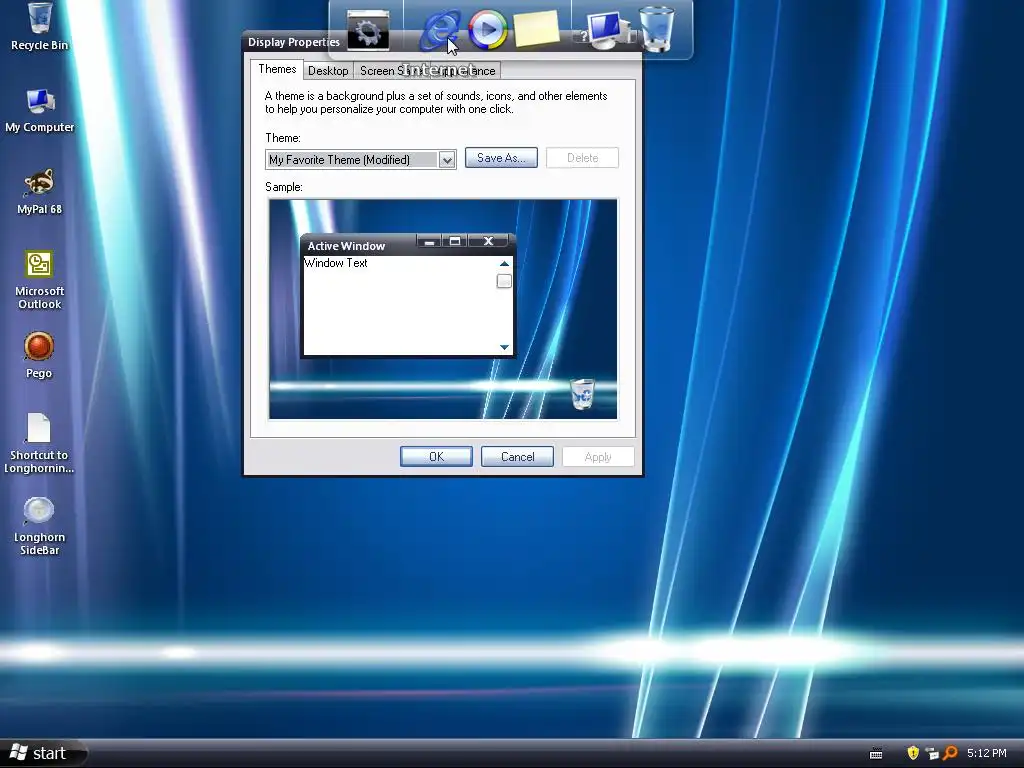1024x768 pixels.
Task: Open Internet Explorer from the dock
Action: (440, 30)
